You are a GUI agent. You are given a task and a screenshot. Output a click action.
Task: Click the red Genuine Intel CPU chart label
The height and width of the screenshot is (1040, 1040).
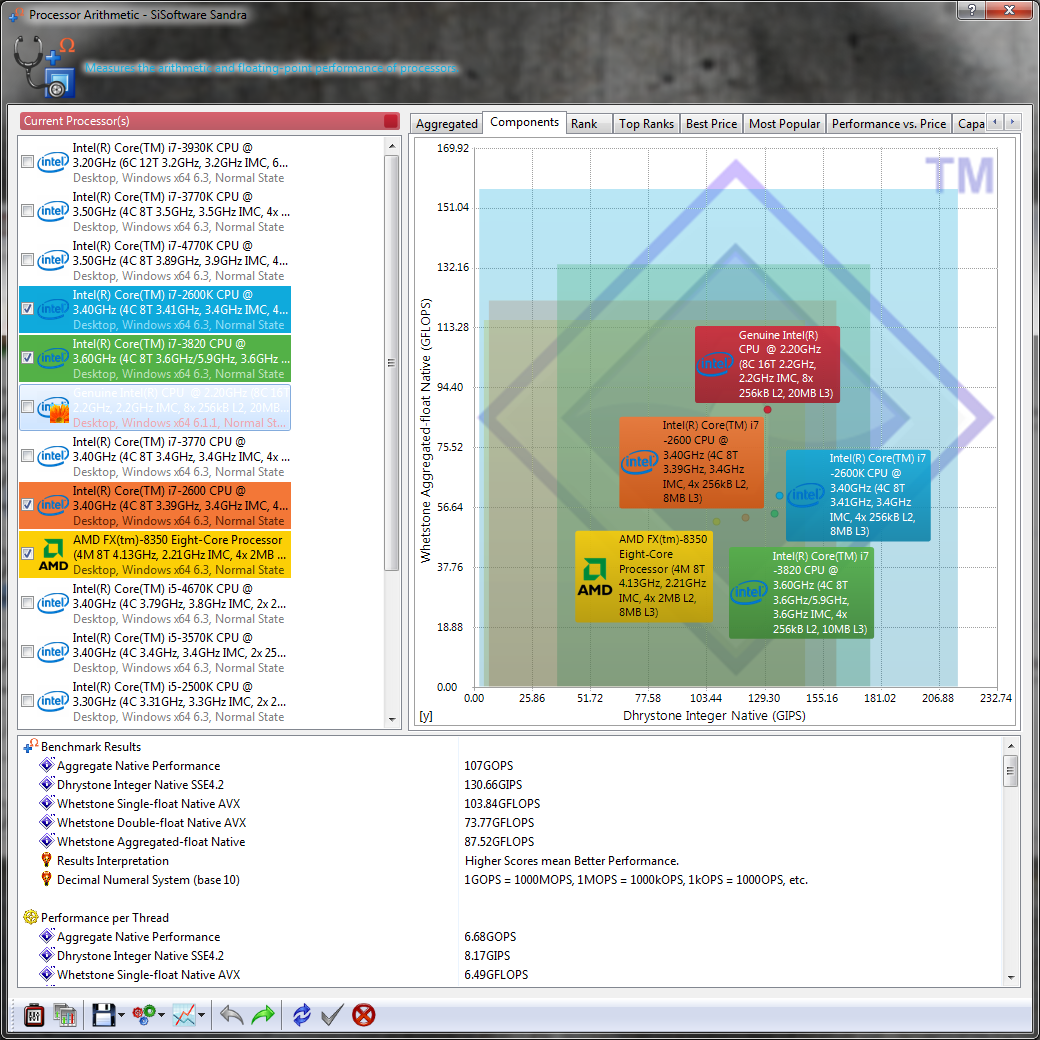767,364
